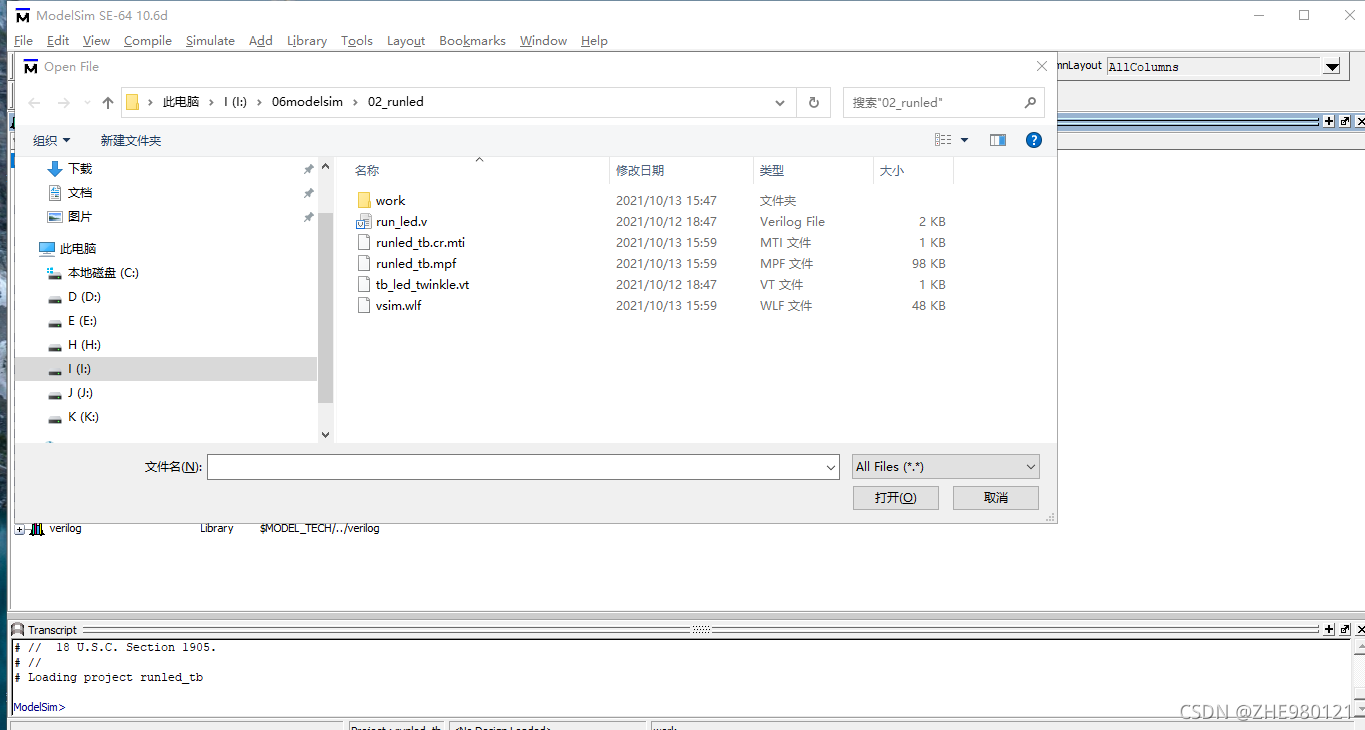Open the Help menu
Screen dimensions: 1365x730
(x=594, y=41)
